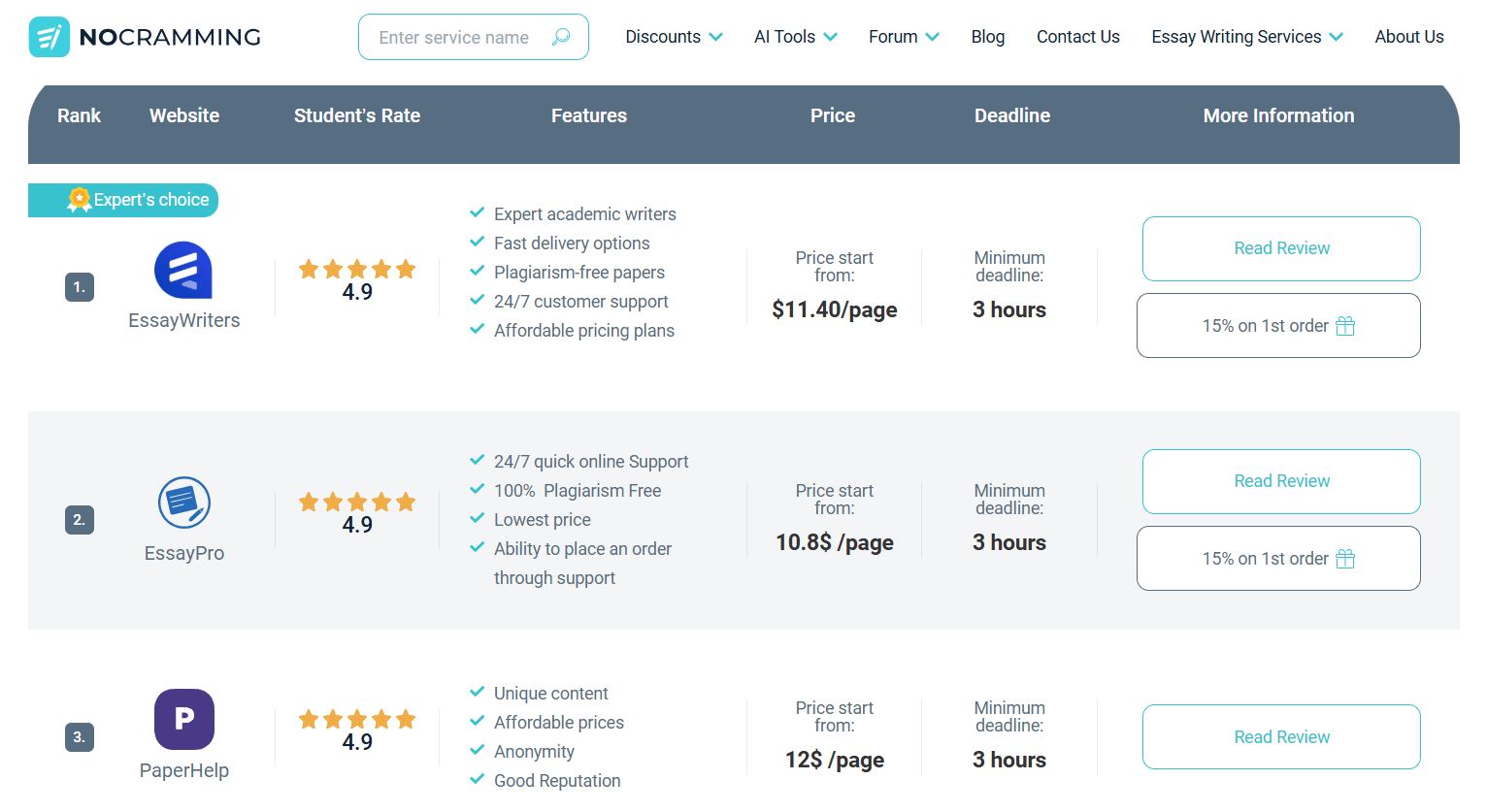Image resolution: width=1487 pixels, height=812 pixels.
Task: Claim 15% on 1st order at EssayPro
Action: (1278, 559)
